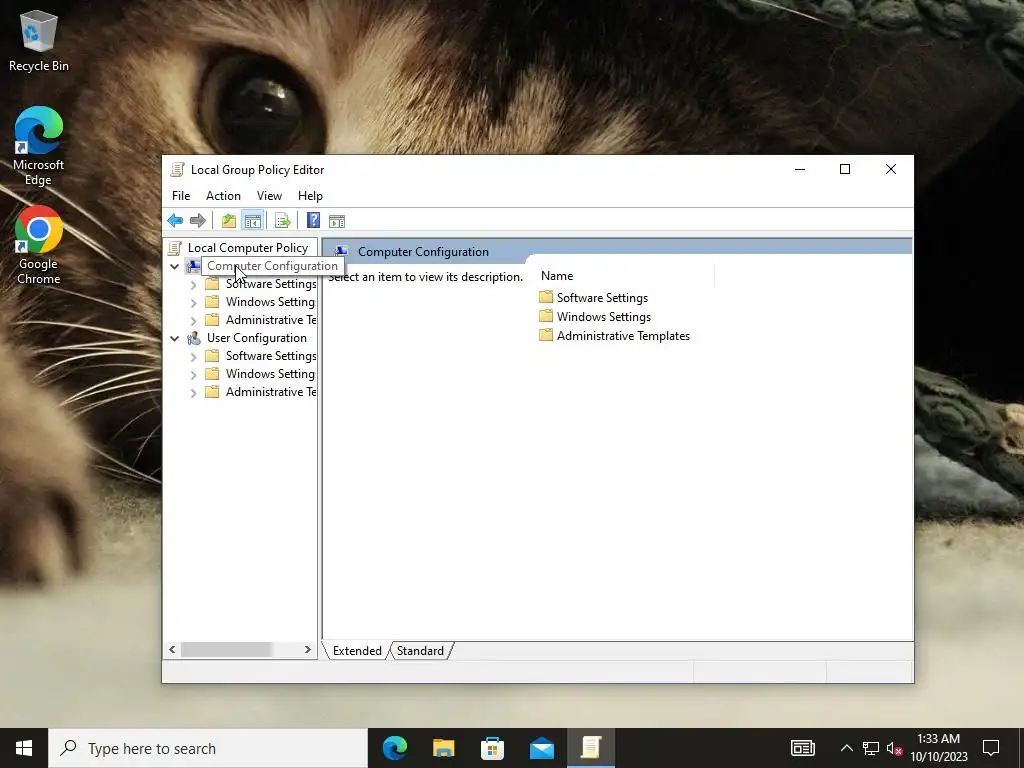Collapse the User Configuration tree node
Image resolution: width=1024 pixels, height=768 pixels.
[174, 338]
